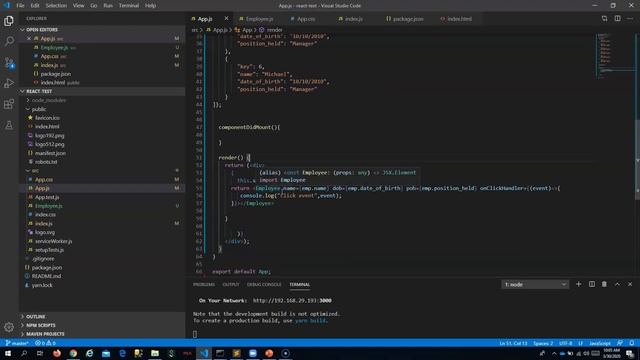
Task: Close App.js in Open Editors list
Action: tap(29, 38)
